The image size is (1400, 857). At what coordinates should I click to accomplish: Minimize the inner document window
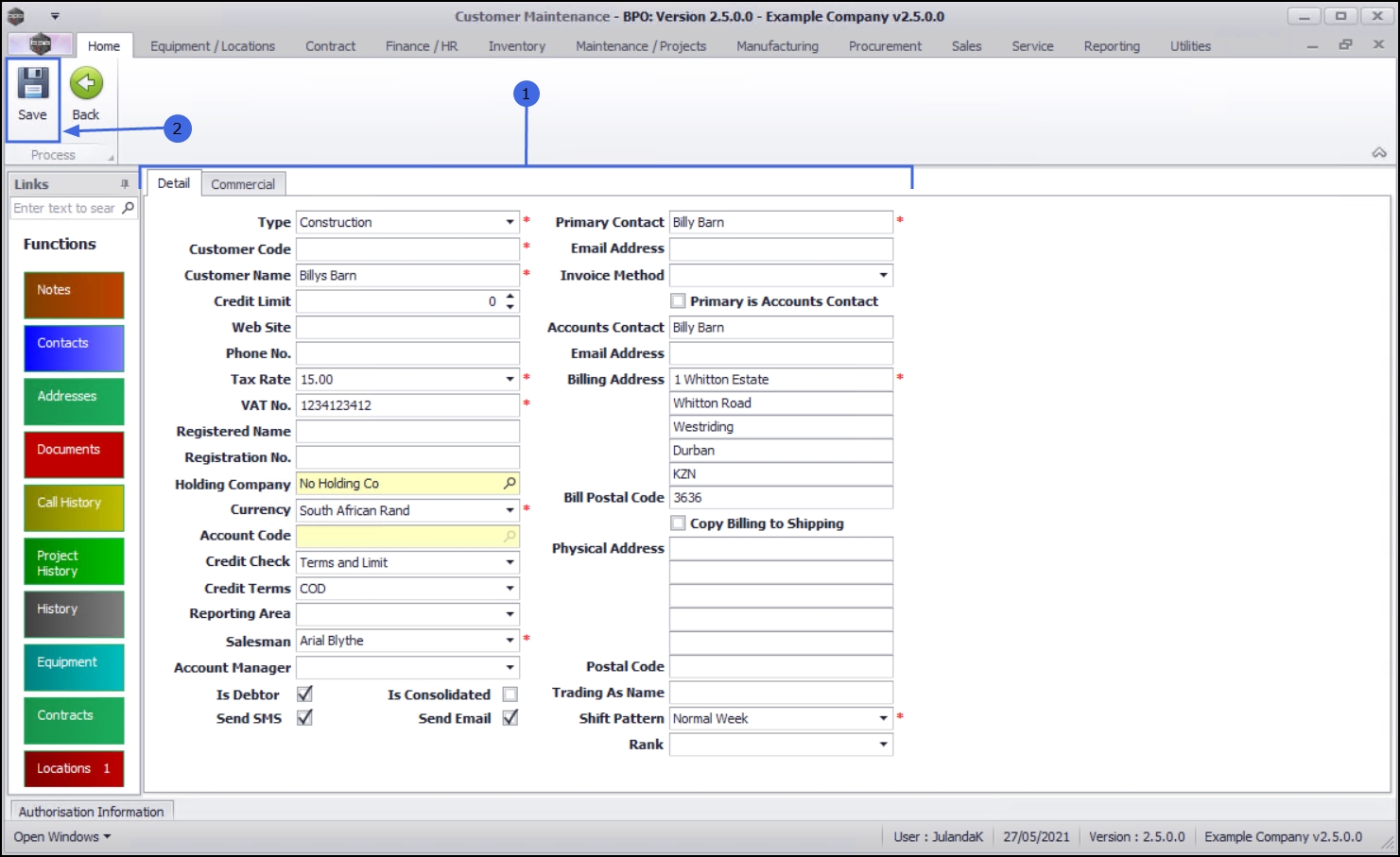coord(1312,45)
